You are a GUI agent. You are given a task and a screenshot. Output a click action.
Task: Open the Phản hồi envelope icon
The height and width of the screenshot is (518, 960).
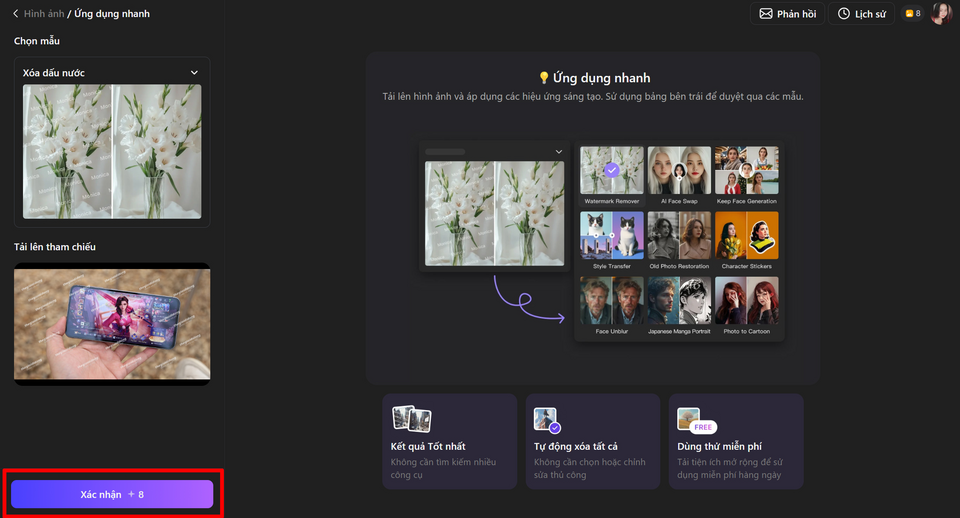coord(765,13)
